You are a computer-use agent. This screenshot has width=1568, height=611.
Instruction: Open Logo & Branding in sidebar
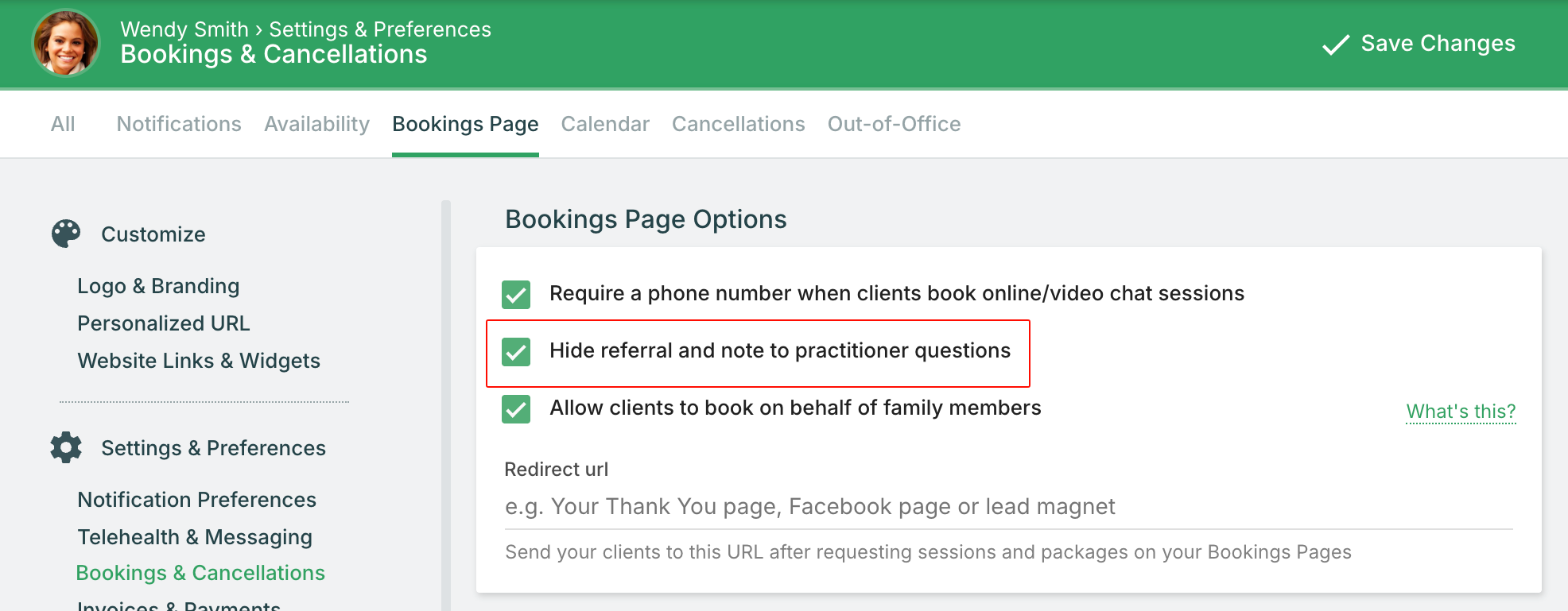[x=158, y=286]
